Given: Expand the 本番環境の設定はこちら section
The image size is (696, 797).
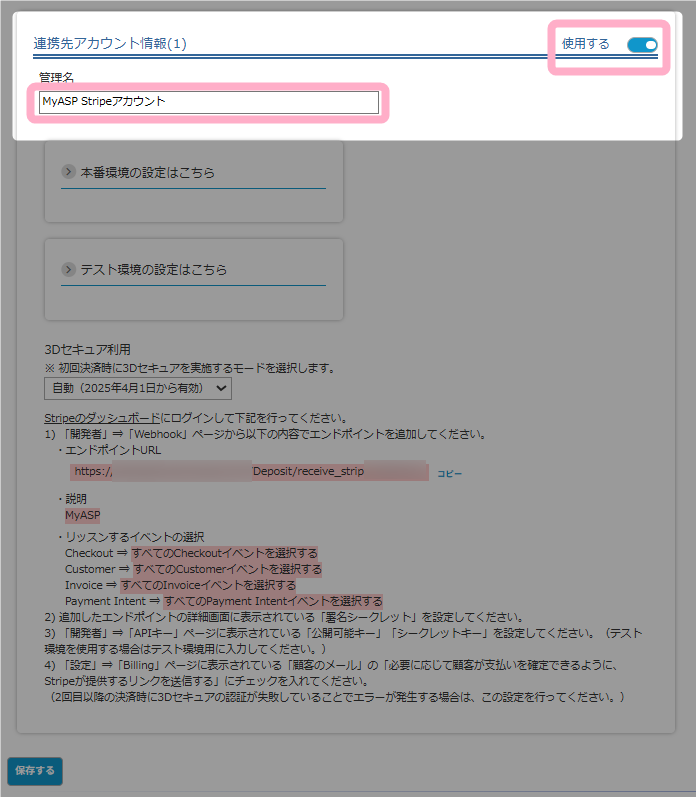Looking at the screenshot, I should coord(147,173).
